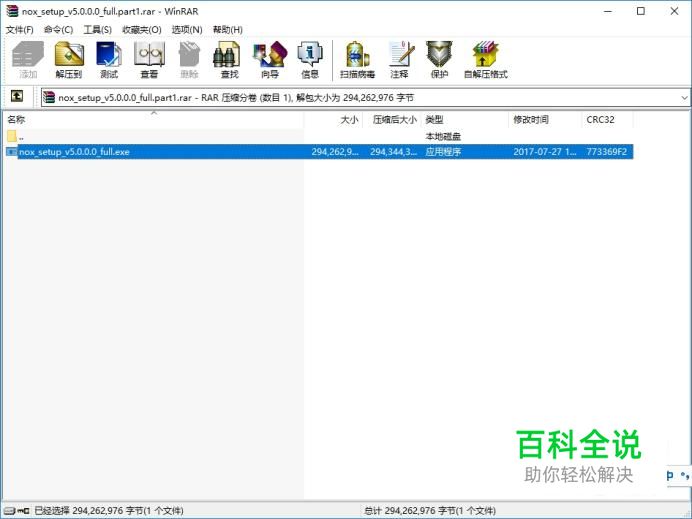Open the Favorites (收藏夹) menu
Viewport: 692px width, 519px height.
(142, 30)
